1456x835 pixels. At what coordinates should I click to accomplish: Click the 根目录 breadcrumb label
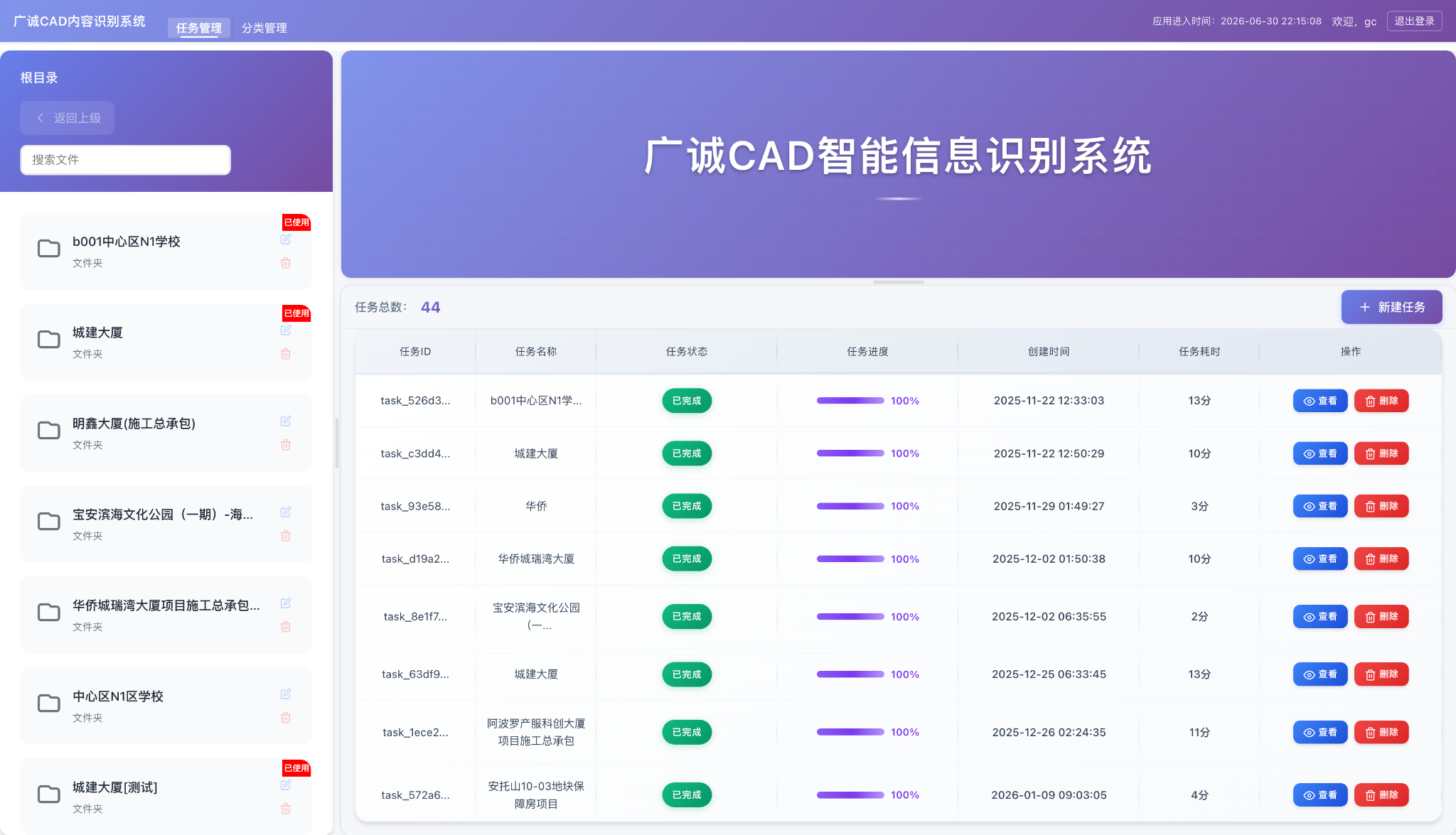(x=39, y=77)
